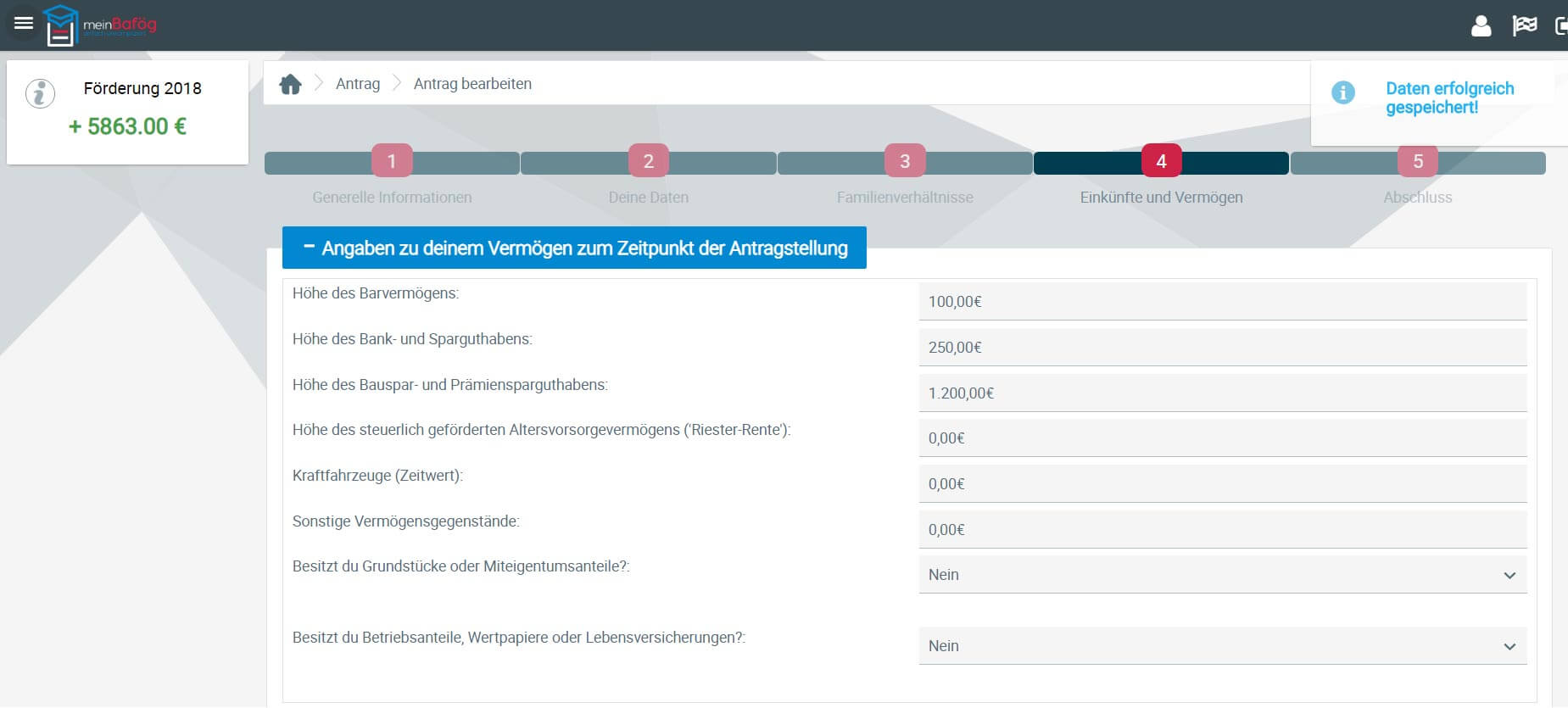Click the language flag icon
The width and height of the screenshot is (1568, 708).
coord(1524,26)
